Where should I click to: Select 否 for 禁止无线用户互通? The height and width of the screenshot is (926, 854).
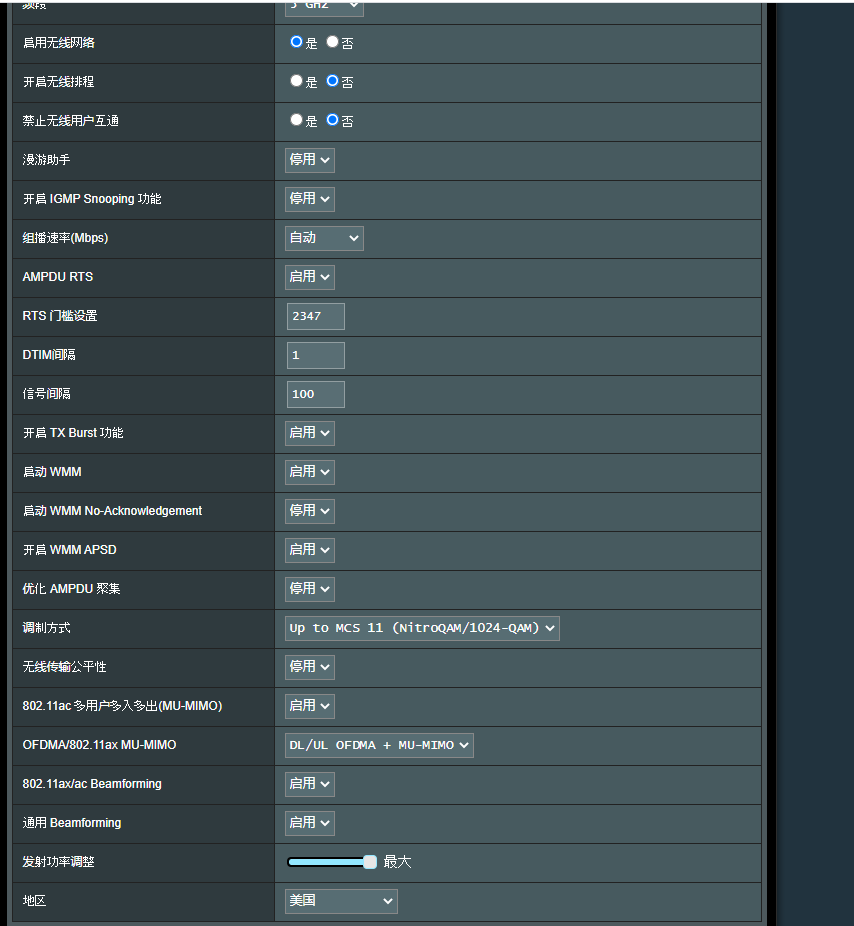pos(333,120)
